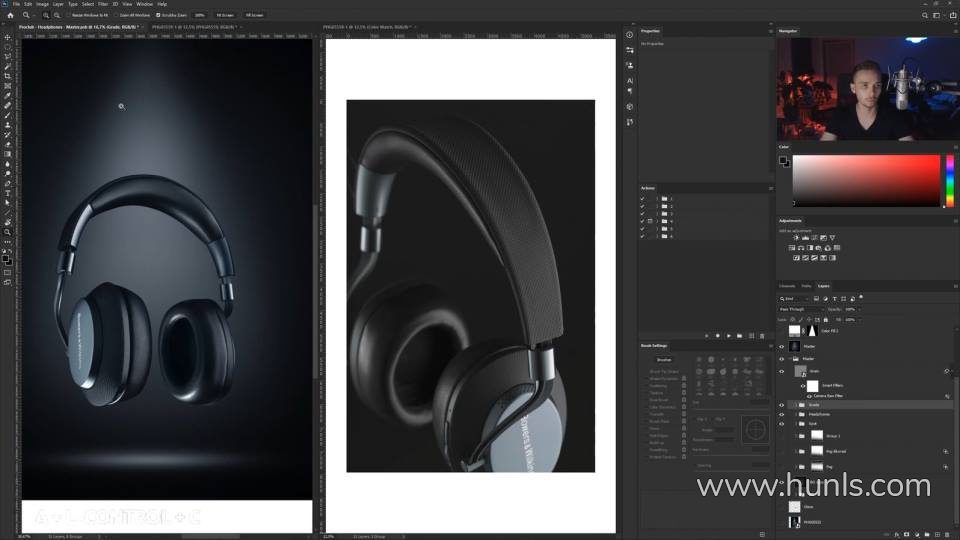Click the Navigator preview thumbnail

866,89
